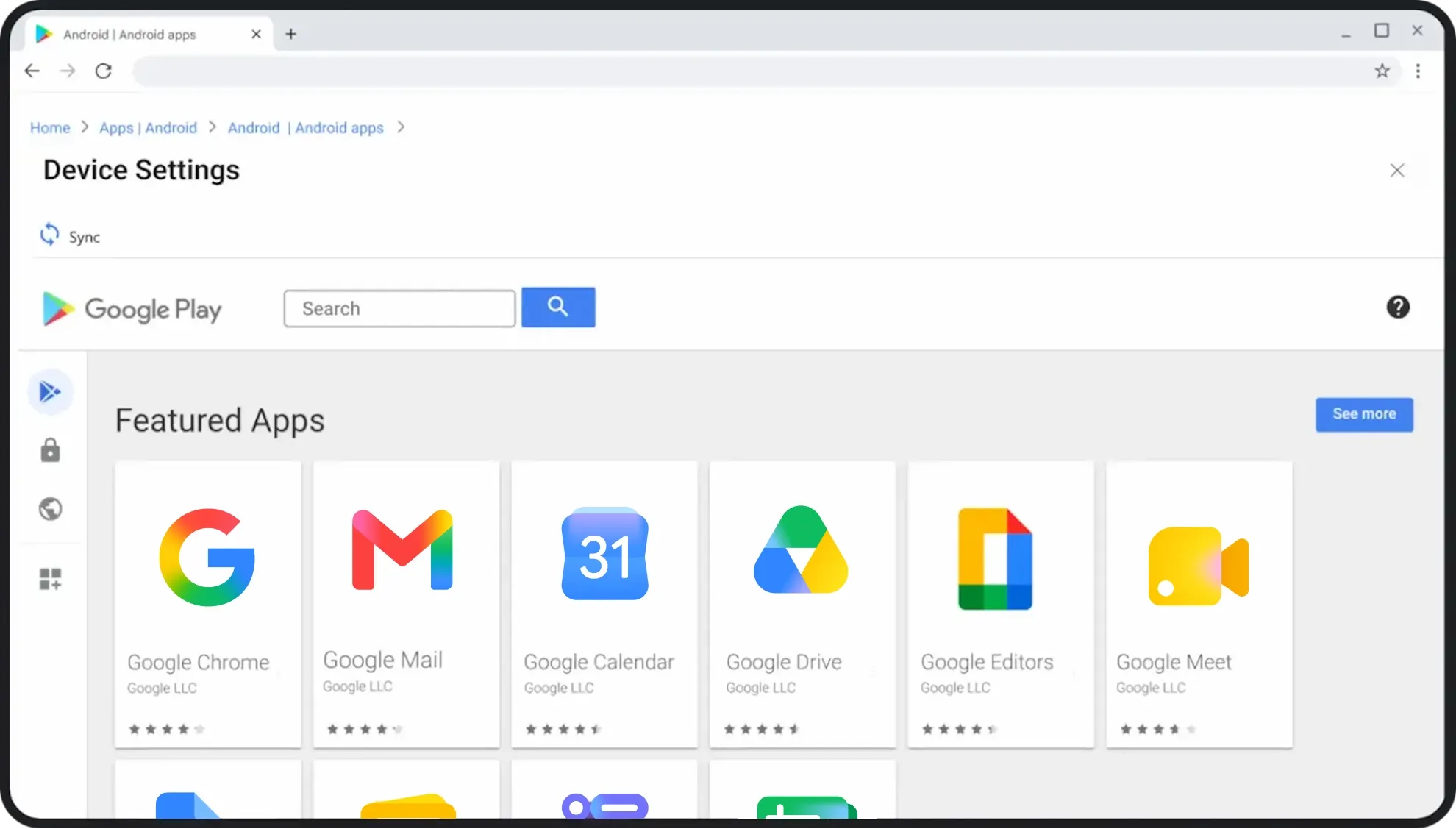Go forward in browser history

point(68,71)
